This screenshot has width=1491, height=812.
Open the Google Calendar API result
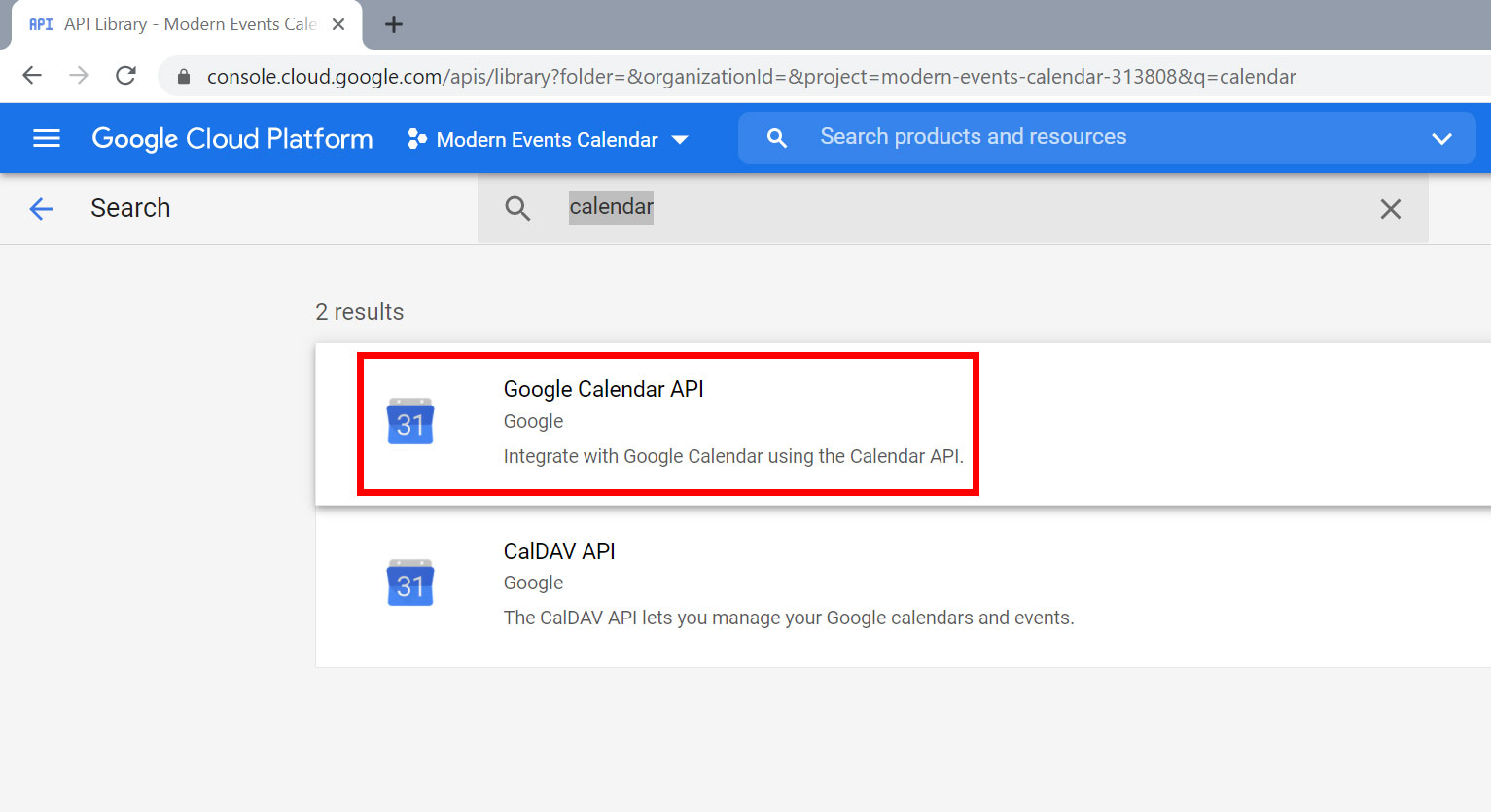pos(903,424)
